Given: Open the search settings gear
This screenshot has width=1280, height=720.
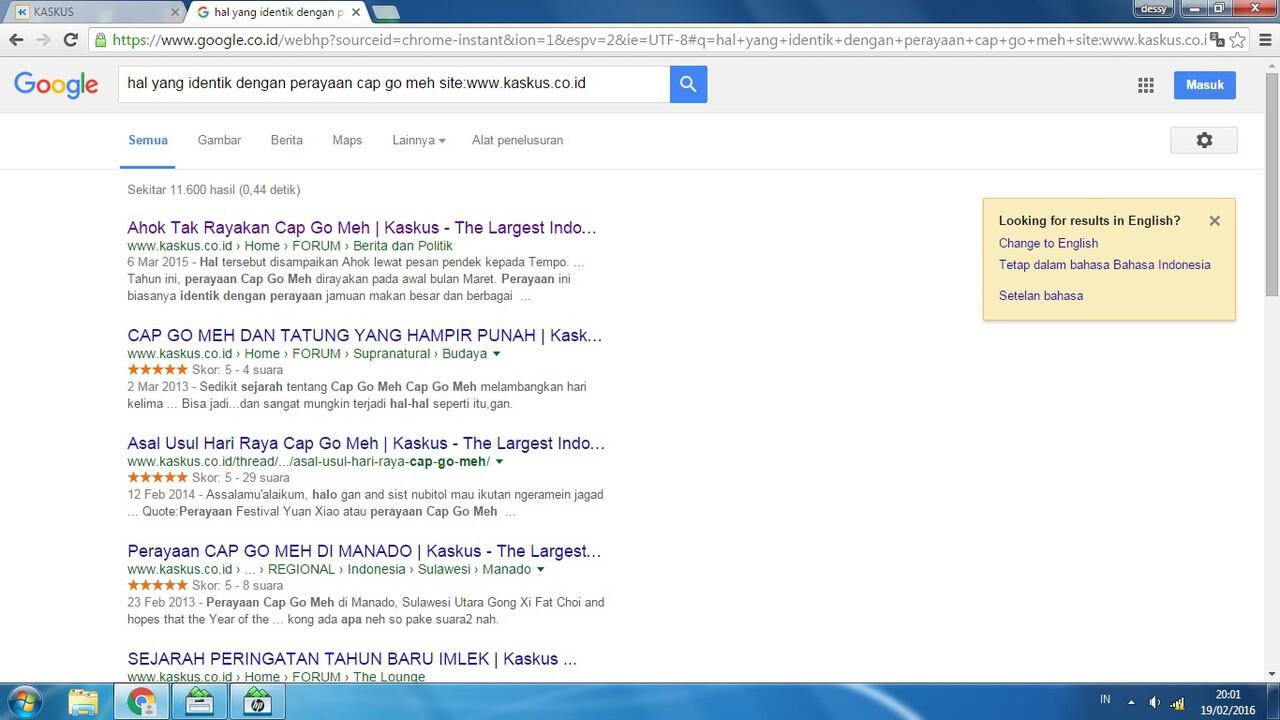Looking at the screenshot, I should [x=1204, y=140].
